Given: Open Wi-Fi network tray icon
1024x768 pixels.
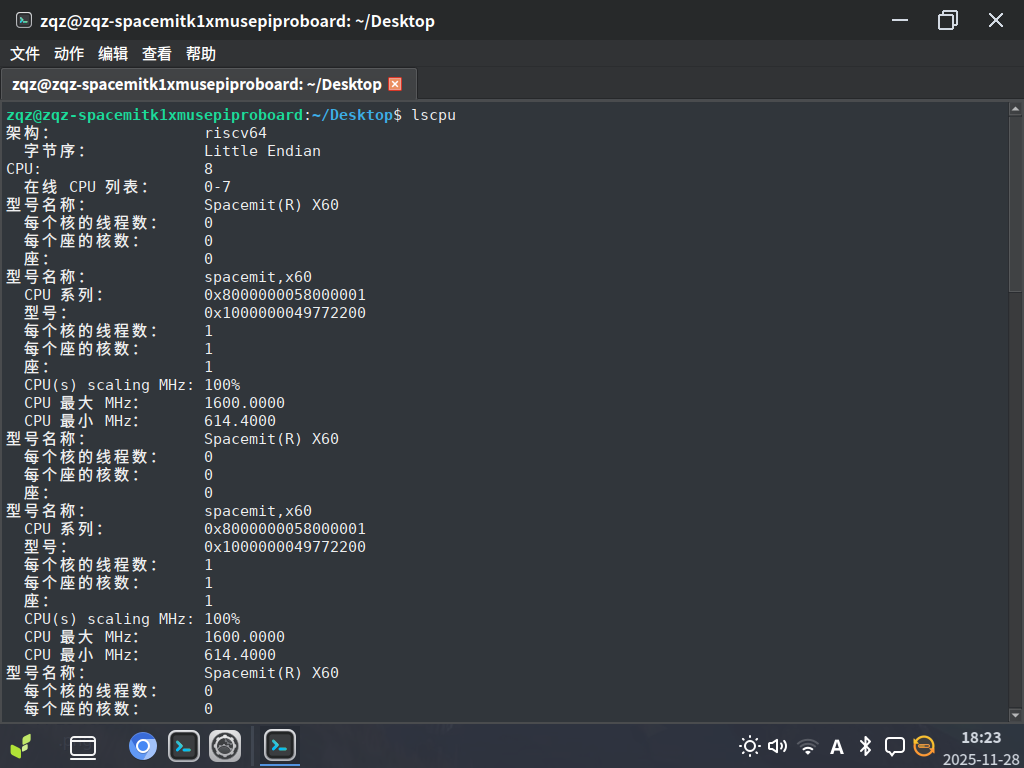Looking at the screenshot, I should [x=808, y=746].
